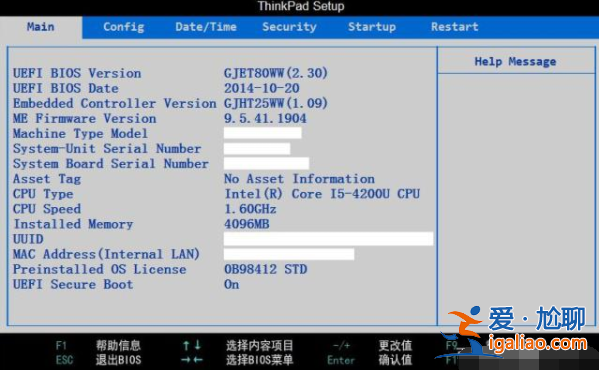This screenshot has height=370, width=599.
Task: Click the Enter confirm value hint
Action: click(341, 360)
